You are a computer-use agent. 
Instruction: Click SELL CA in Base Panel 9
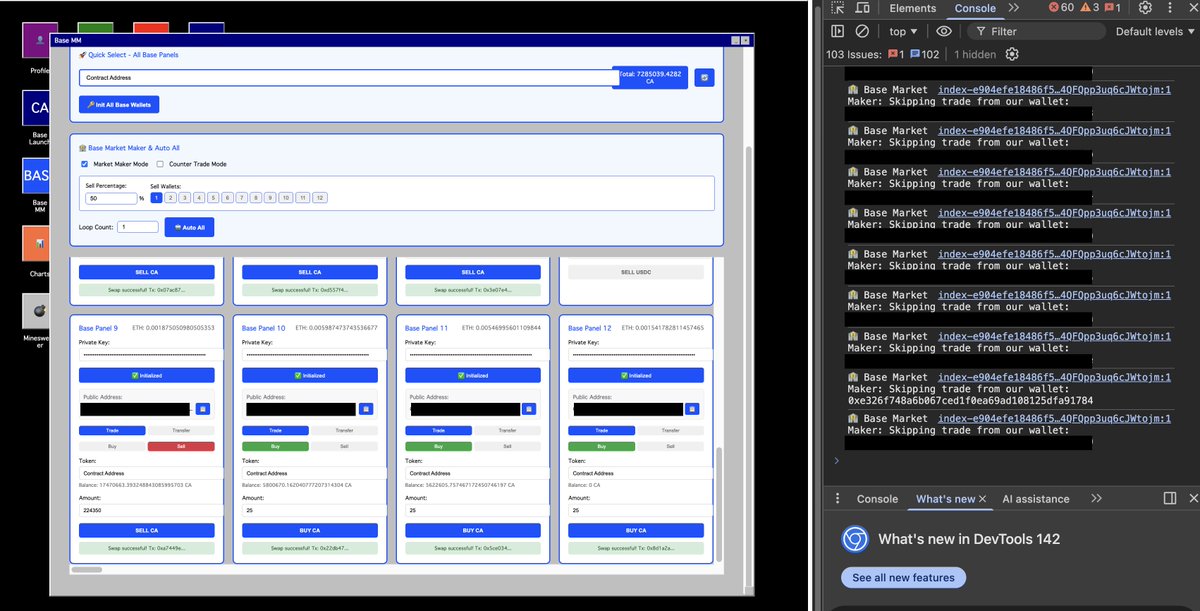click(x=147, y=530)
